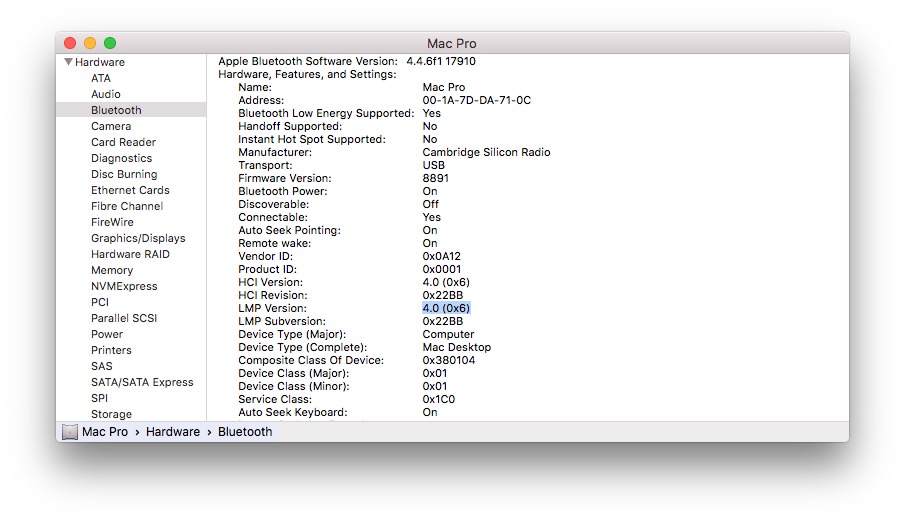Viewport: 905px width, 522px height.
Task: Open Ethernet Cards section
Action: click(x=130, y=190)
